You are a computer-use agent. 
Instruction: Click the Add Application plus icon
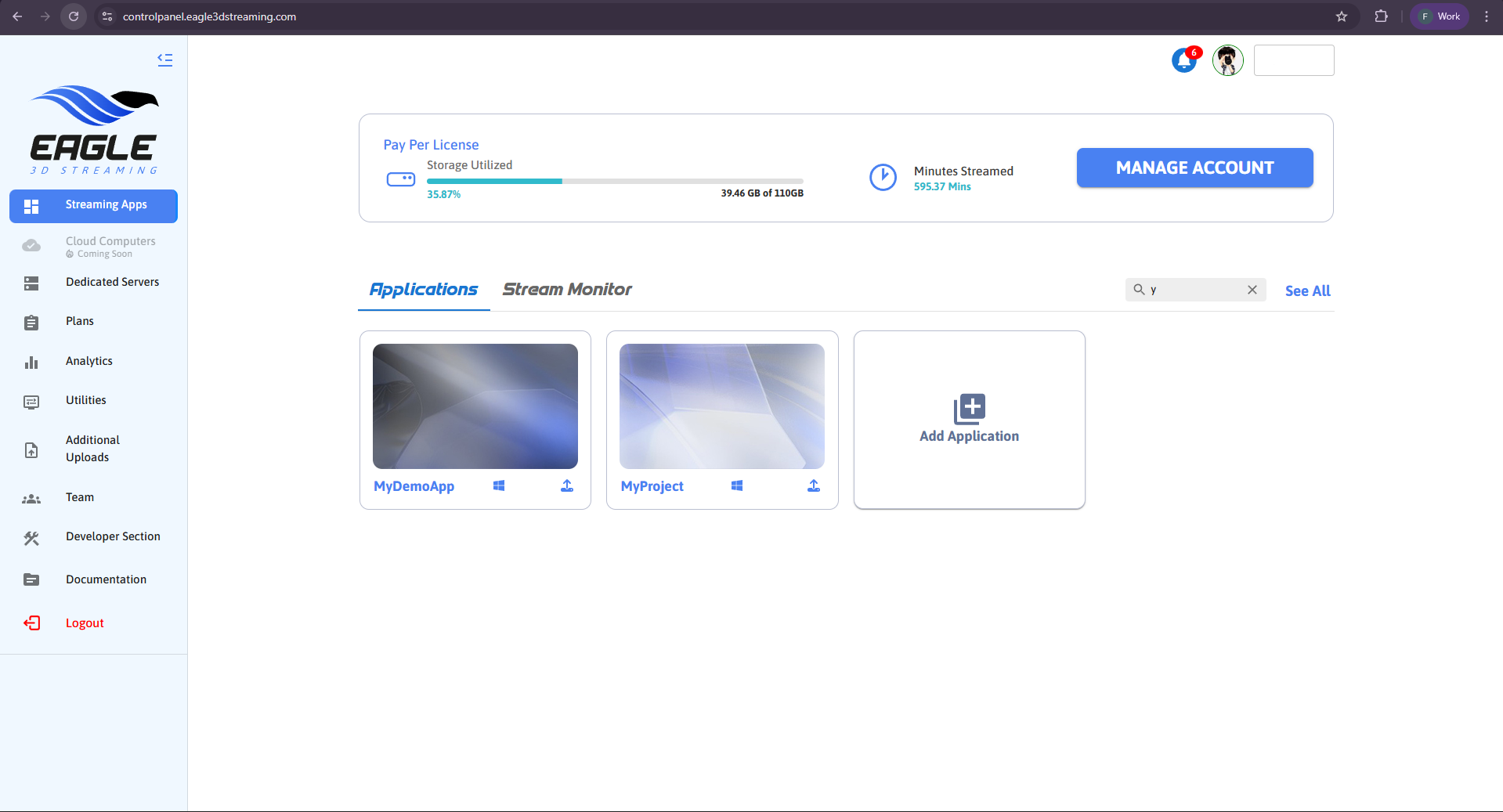969,408
